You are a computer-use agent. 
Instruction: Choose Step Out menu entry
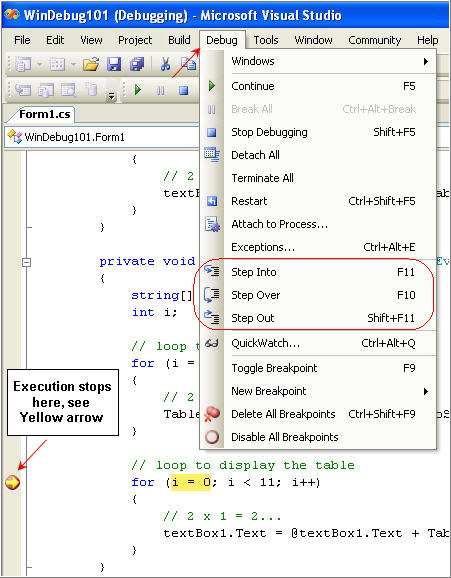pyautogui.click(x=318, y=318)
